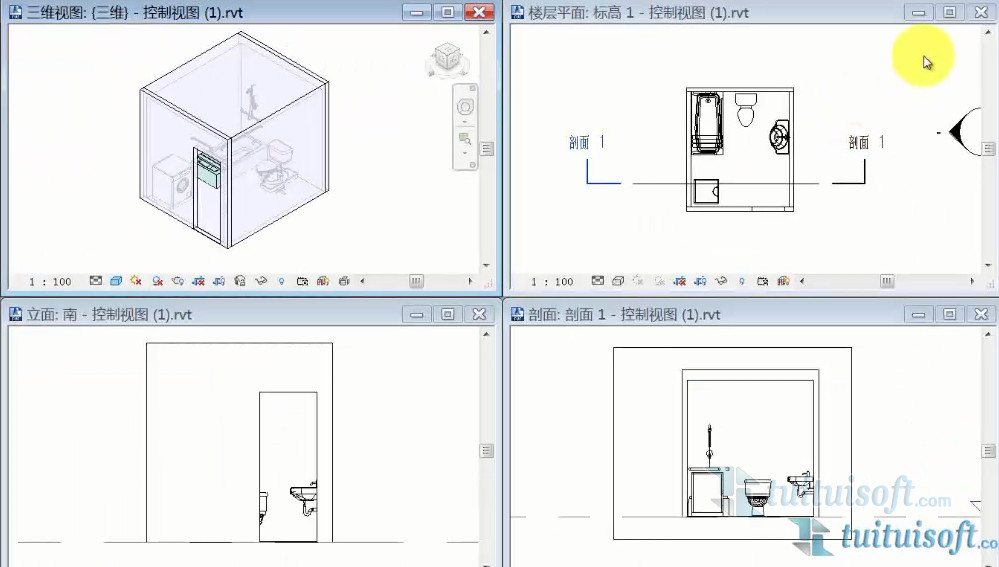Toggle Shadows in the 3D view bar
This screenshot has height=567, width=999.
(157, 280)
